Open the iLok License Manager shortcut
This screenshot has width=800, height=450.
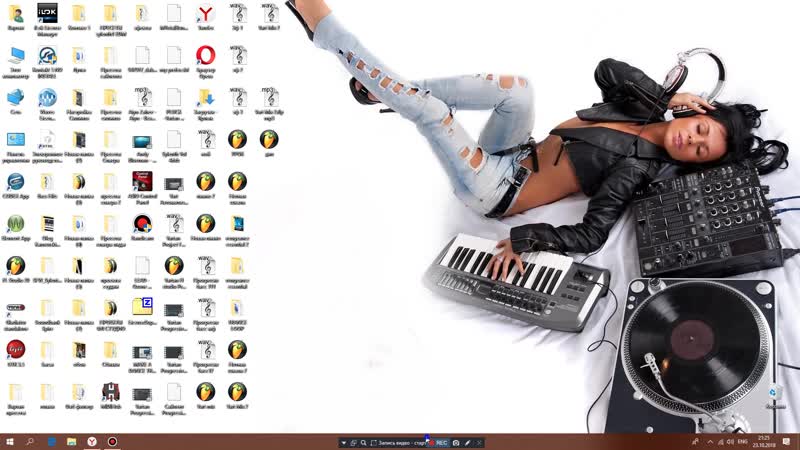(x=47, y=13)
